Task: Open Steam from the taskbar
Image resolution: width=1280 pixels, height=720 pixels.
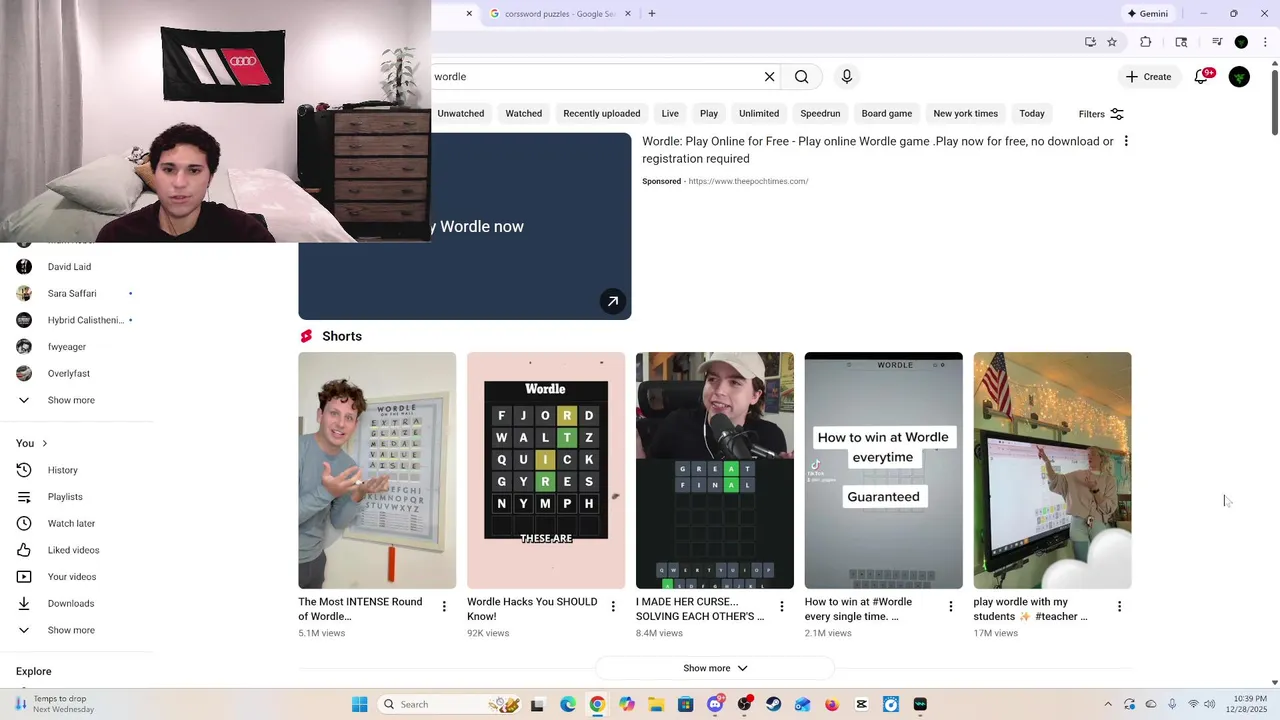Action: 773,704
